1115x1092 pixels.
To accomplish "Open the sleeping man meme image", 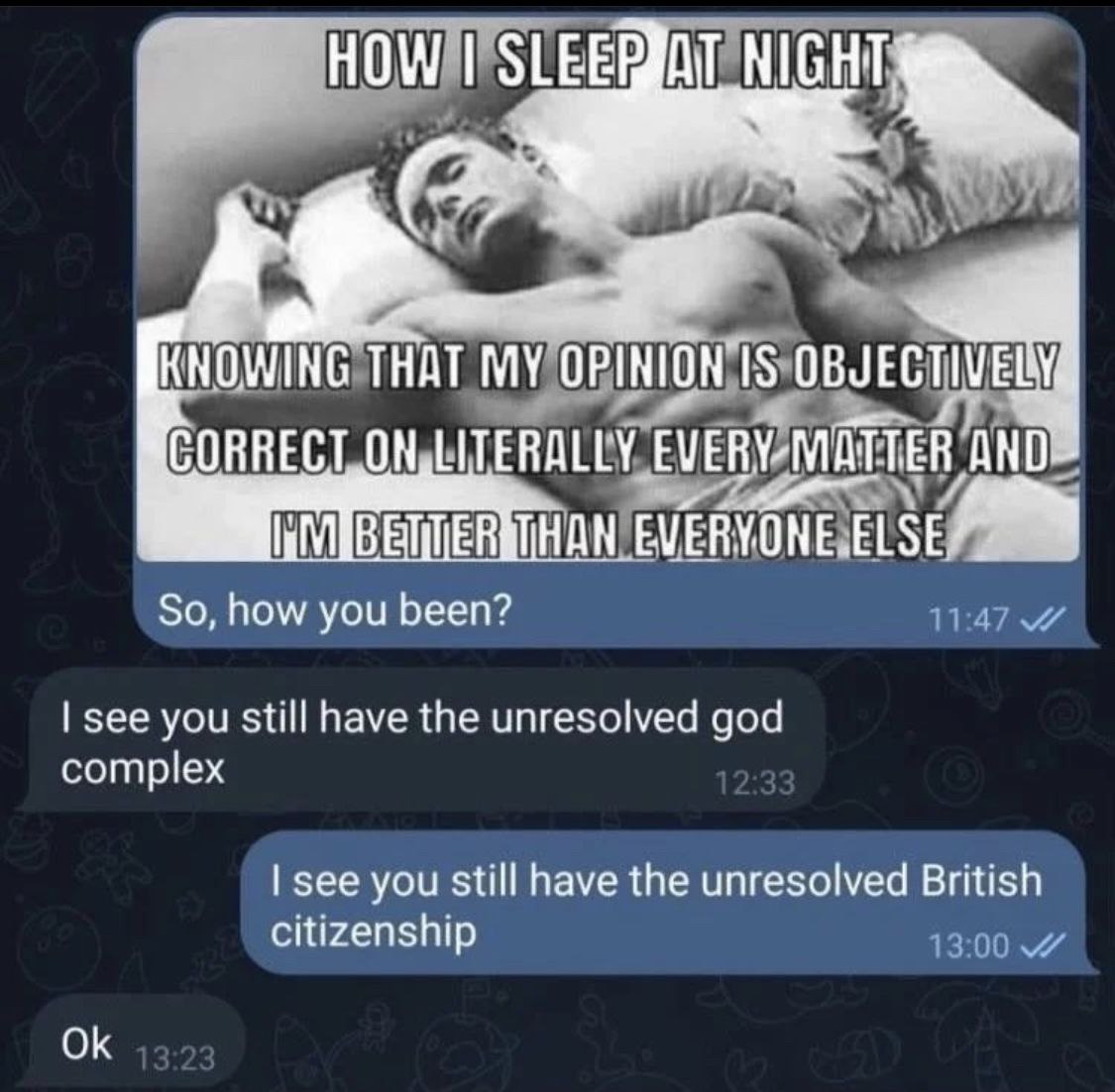I will click(610, 289).
